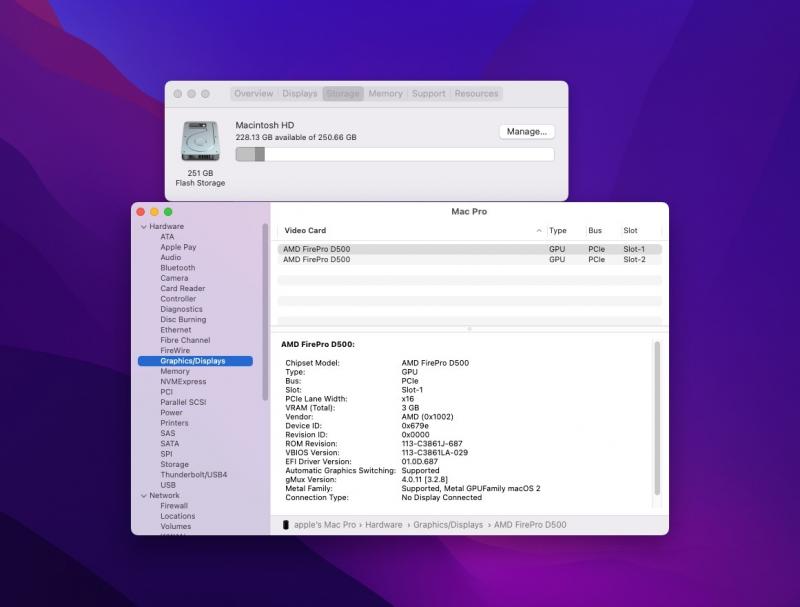Click the '228.13 GB available of 250.66 GB' text
The width and height of the screenshot is (800, 607).
click(296, 137)
